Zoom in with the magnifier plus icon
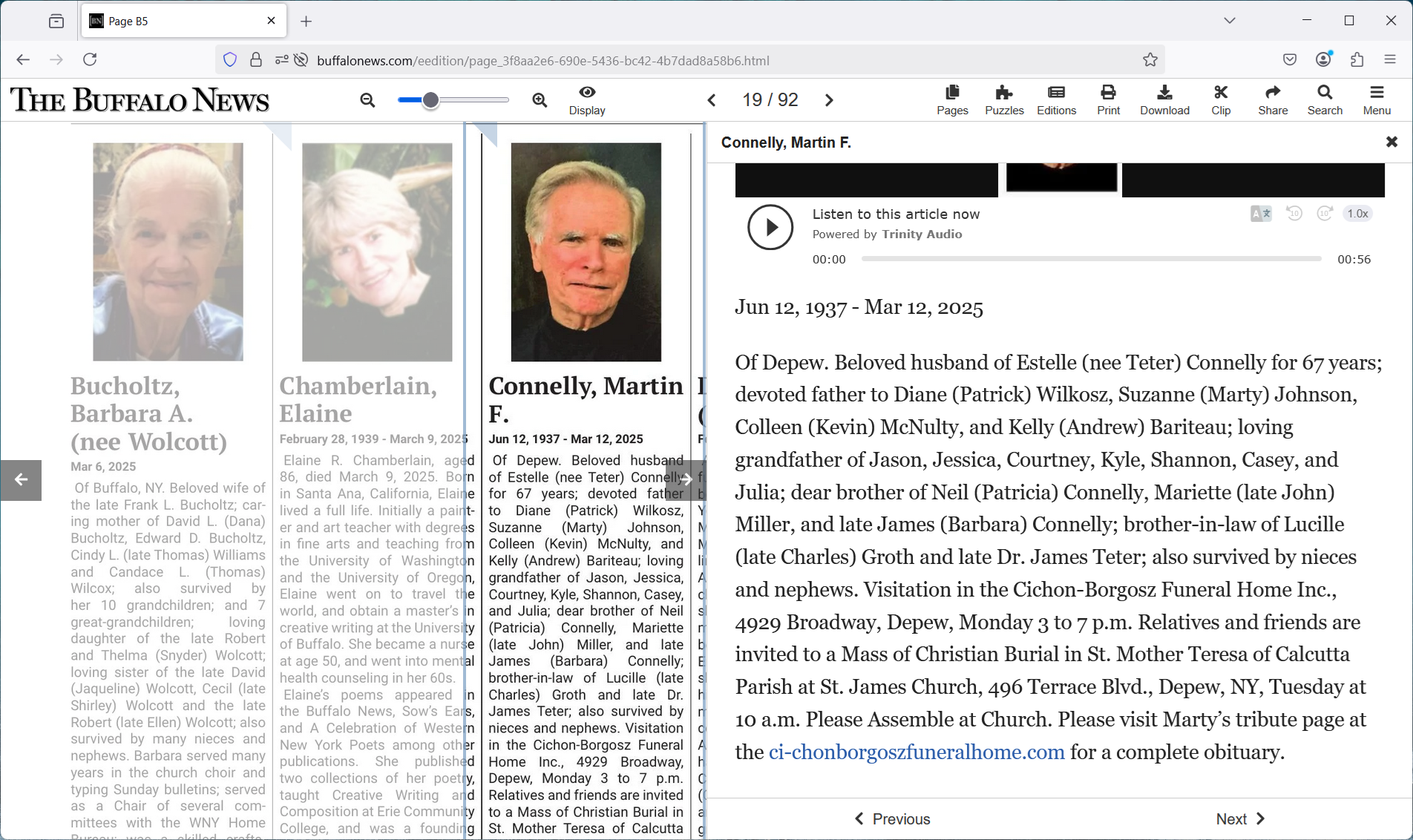This screenshot has height=840, width=1413. [x=540, y=100]
